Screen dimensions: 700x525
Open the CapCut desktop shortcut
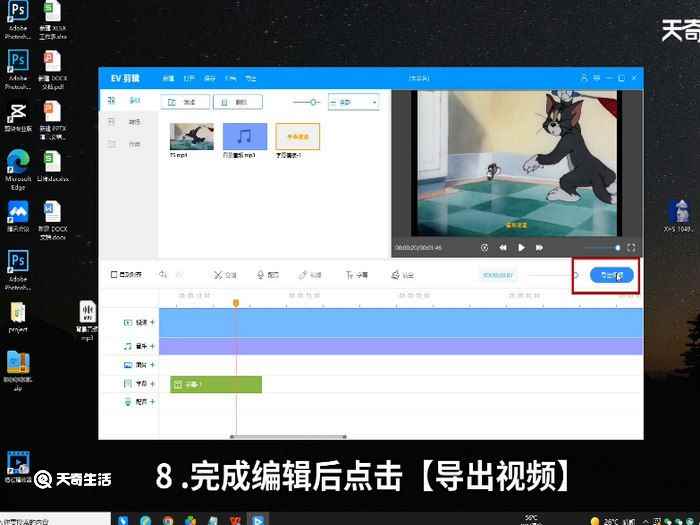coord(18,117)
